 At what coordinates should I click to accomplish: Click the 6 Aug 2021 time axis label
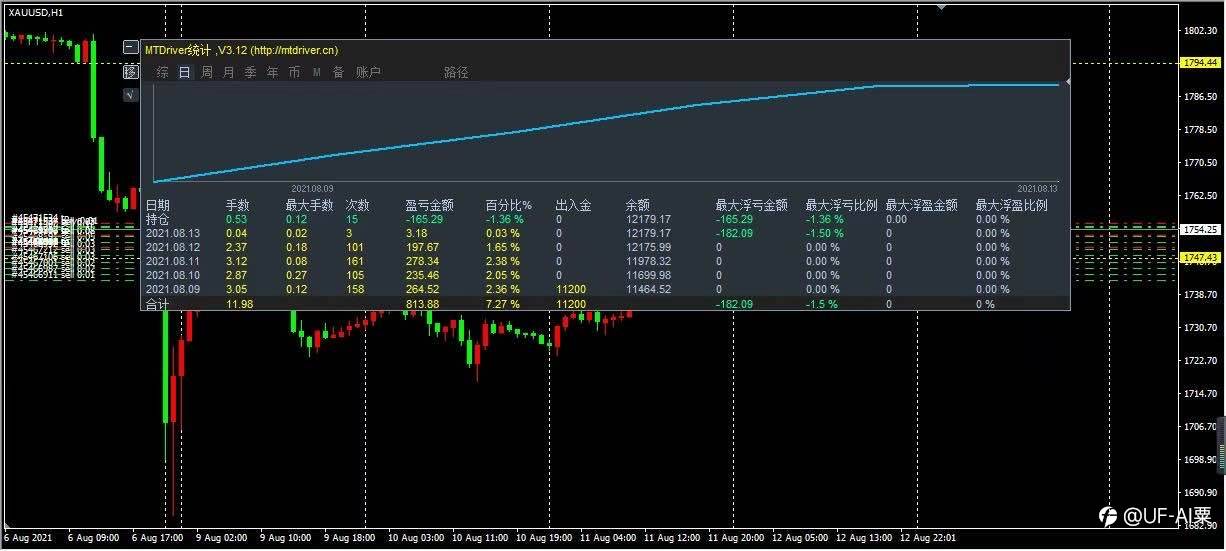(27, 538)
